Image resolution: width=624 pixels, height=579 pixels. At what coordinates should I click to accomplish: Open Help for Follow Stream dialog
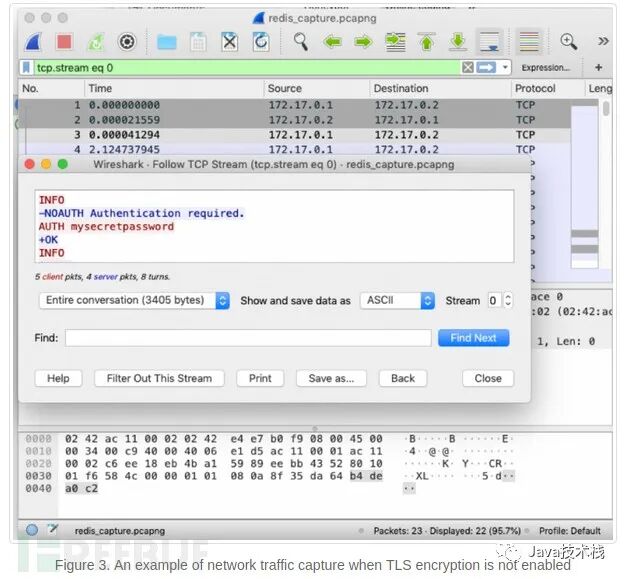[58, 378]
